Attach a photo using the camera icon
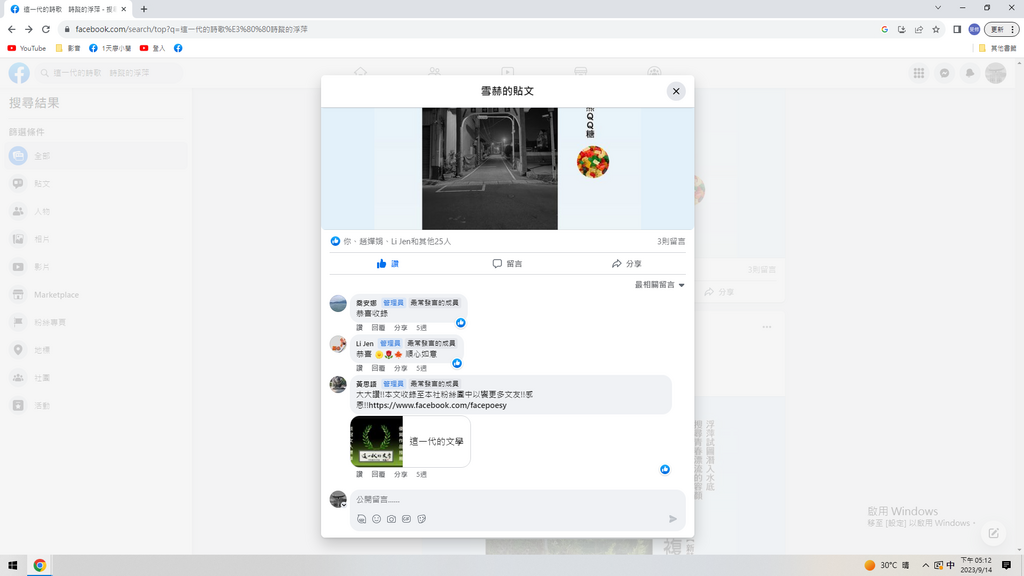 click(391, 519)
